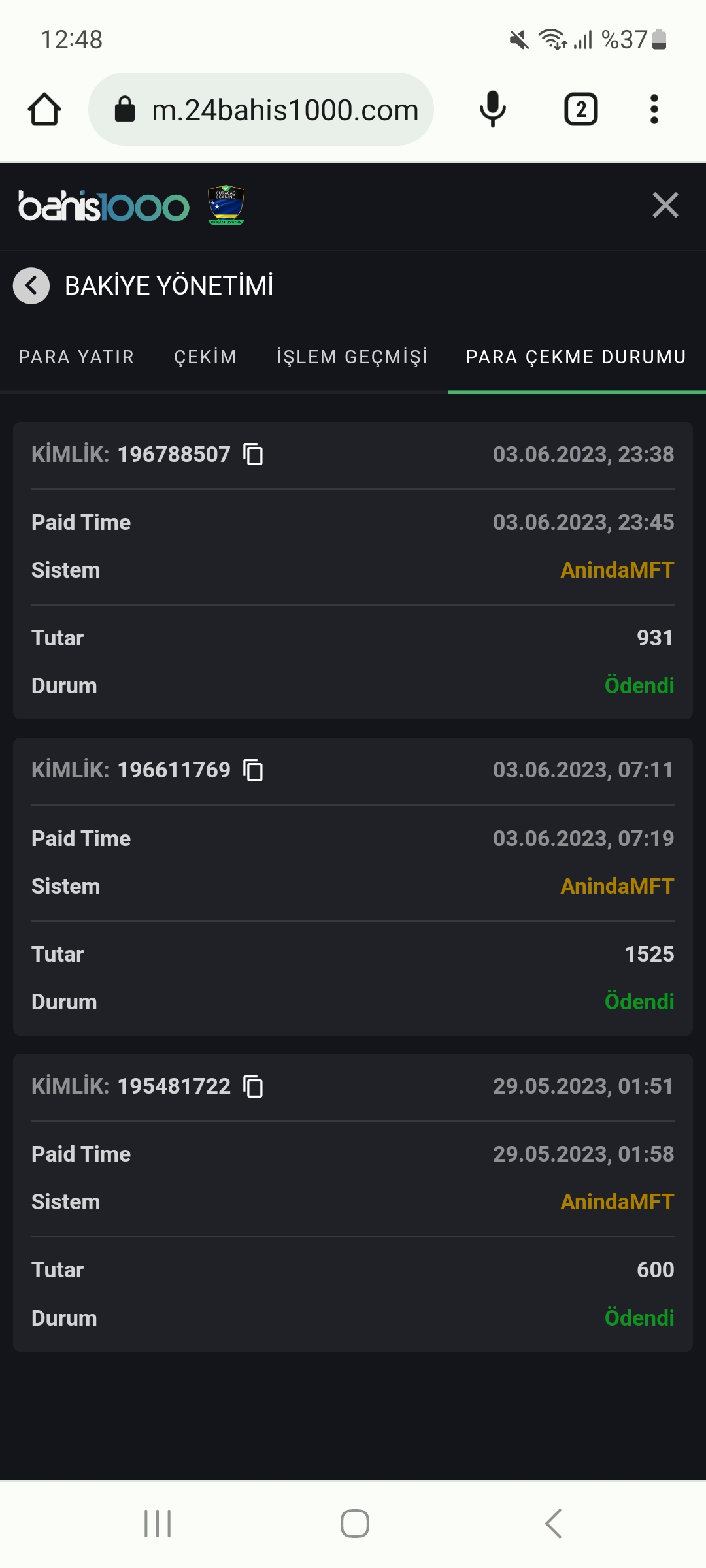
Task: Tap the Curacao eGaming license badge
Action: (x=226, y=205)
